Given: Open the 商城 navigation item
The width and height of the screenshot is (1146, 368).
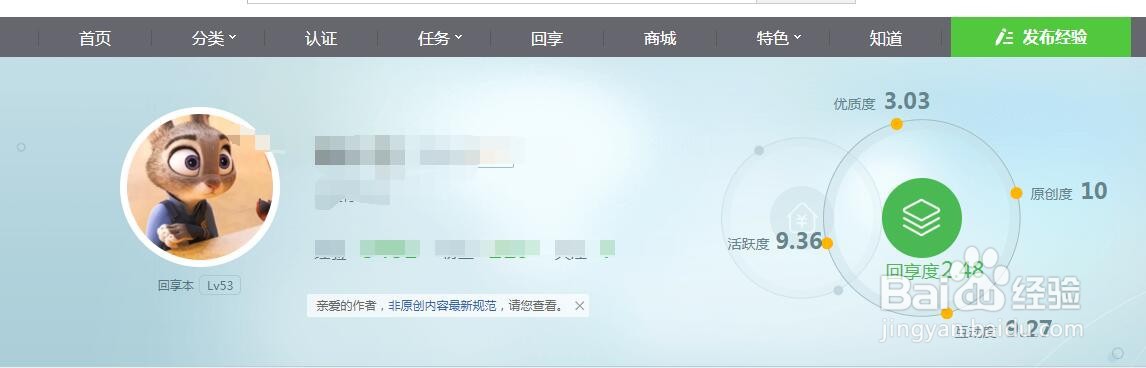Looking at the screenshot, I should point(660,38).
